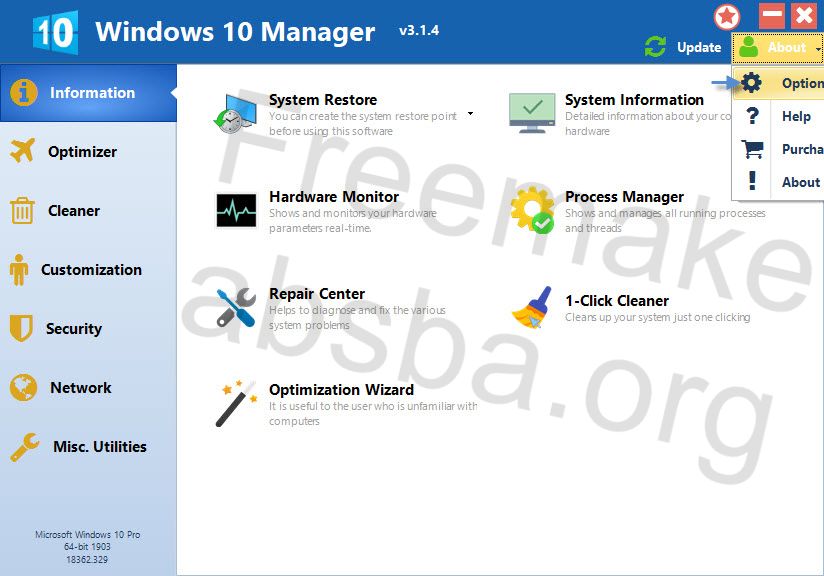Click the Options gear icon in menu
824x576 pixels.
(751, 83)
